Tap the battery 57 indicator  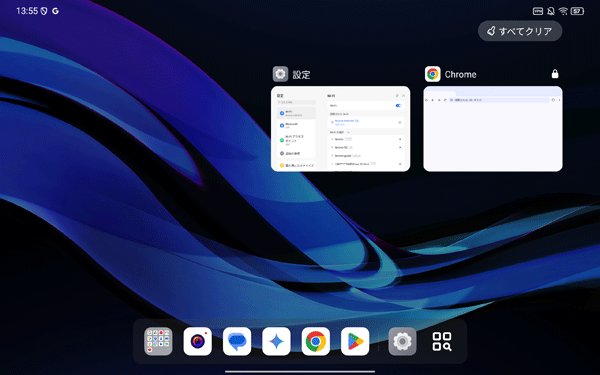point(577,11)
